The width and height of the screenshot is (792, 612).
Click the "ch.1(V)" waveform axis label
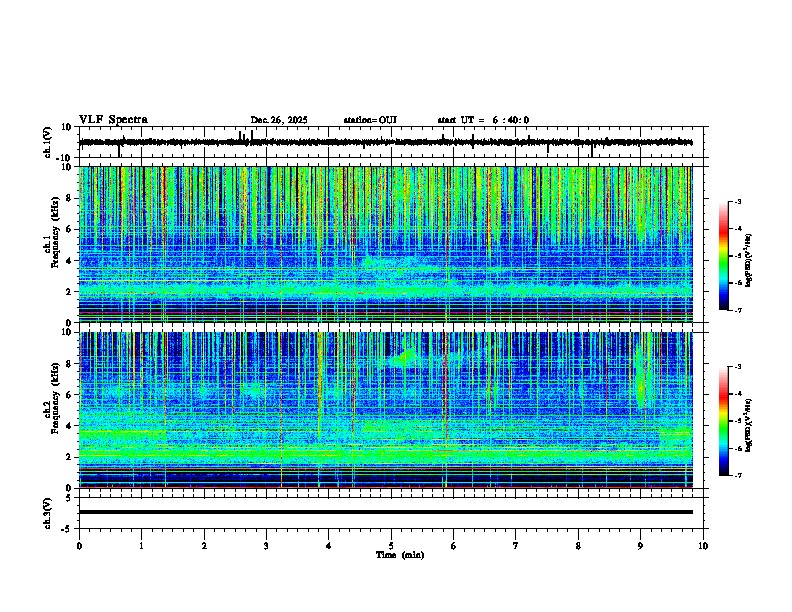(48, 142)
